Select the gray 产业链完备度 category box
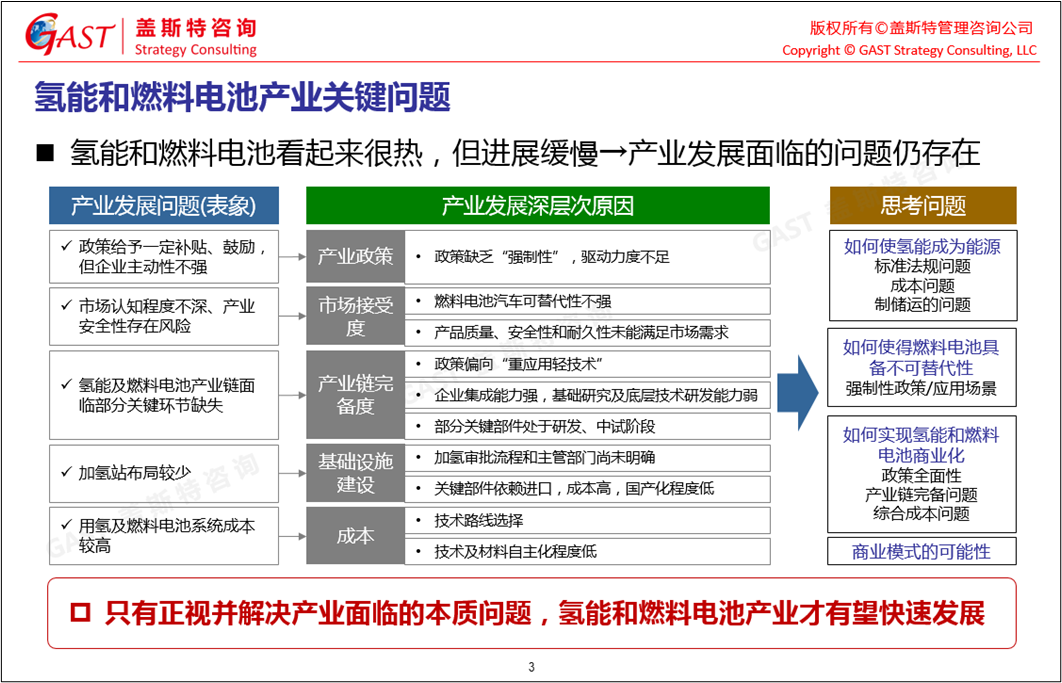The image size is (1062, 683). [355, 395]
